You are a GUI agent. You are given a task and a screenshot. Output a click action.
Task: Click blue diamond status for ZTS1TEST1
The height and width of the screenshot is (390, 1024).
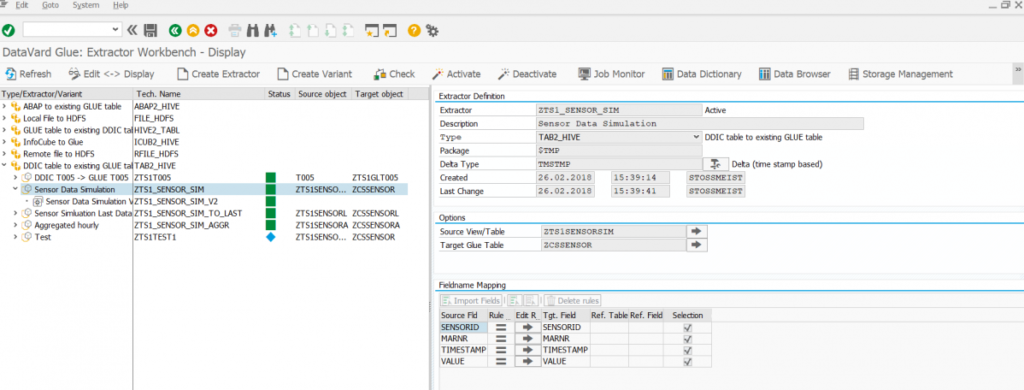point(270,237)
